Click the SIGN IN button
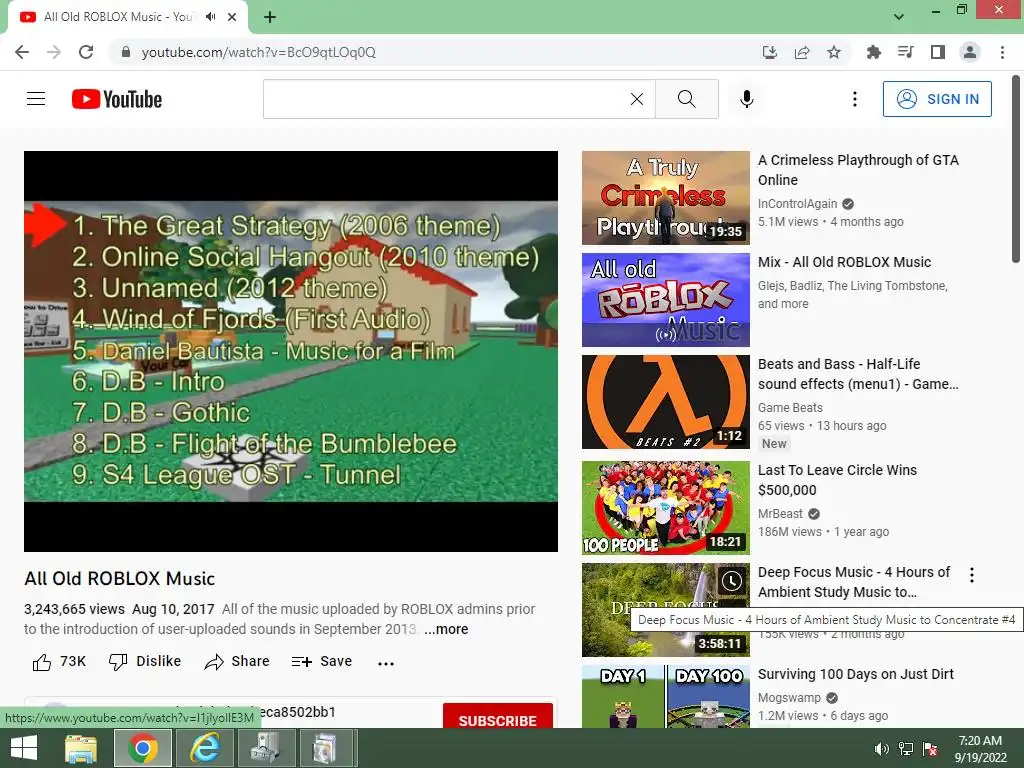The width and height of the screenshot is (1024, 768). (937, 99)
